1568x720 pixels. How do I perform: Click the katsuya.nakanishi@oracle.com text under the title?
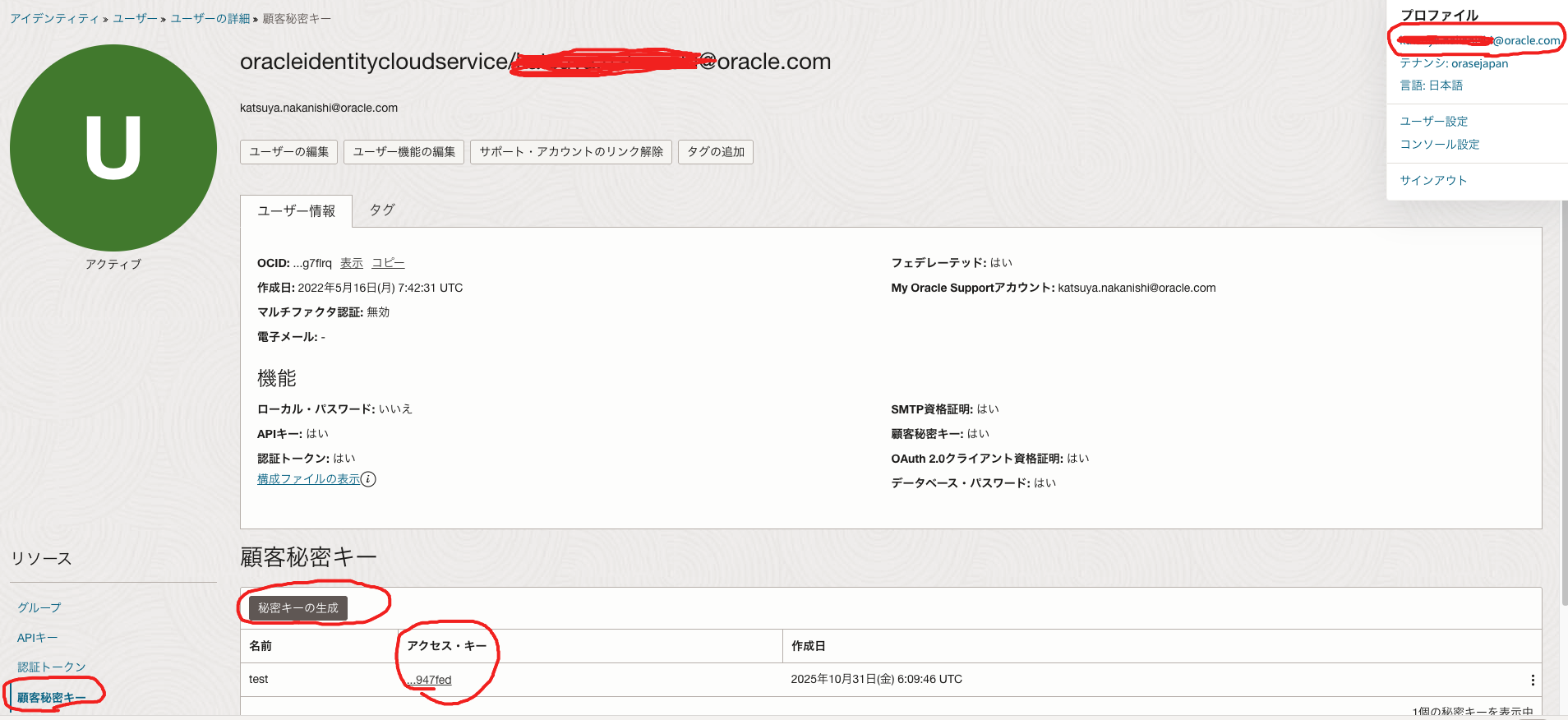[x=319, y=108]
